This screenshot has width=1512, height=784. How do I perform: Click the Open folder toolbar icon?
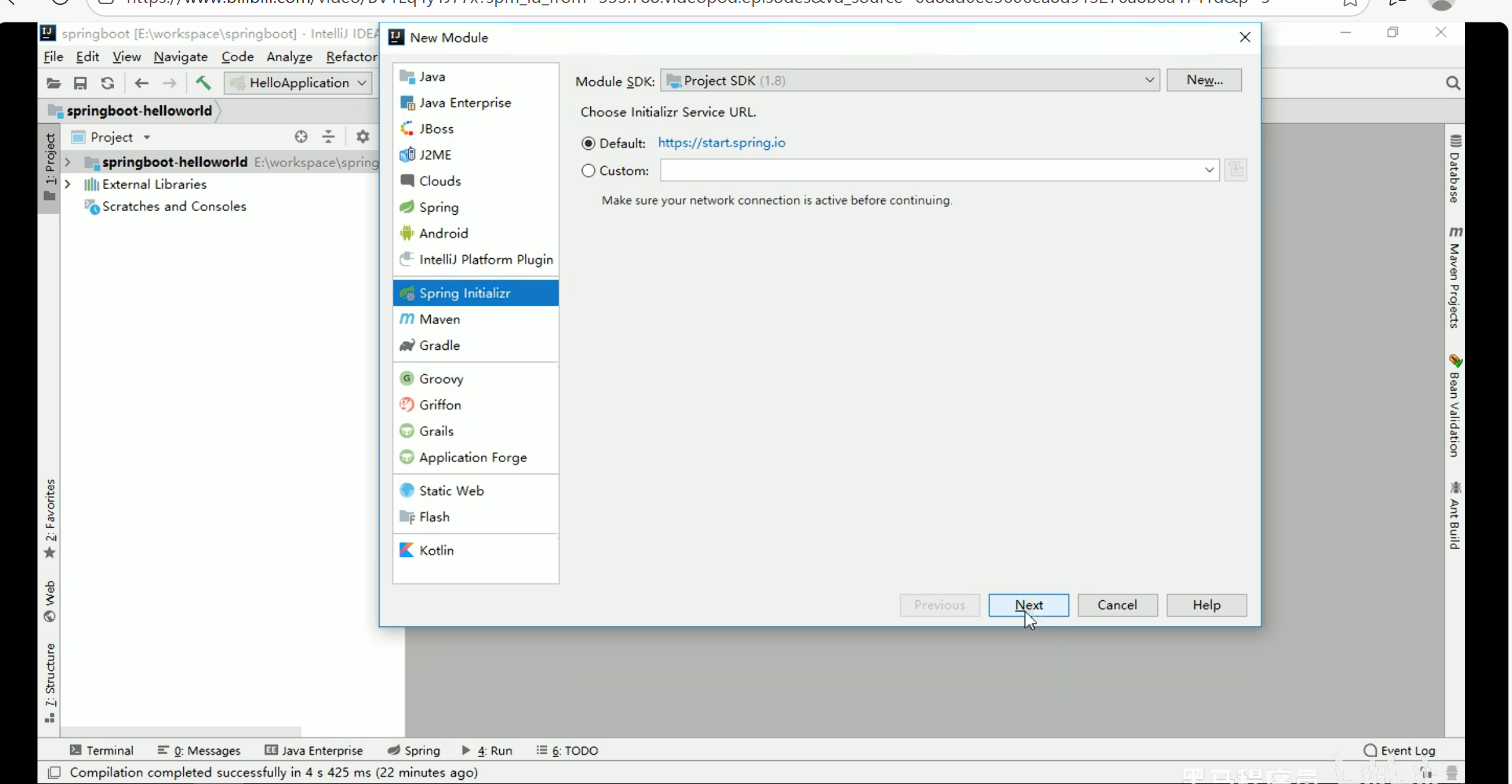click(x=54, y=83)
